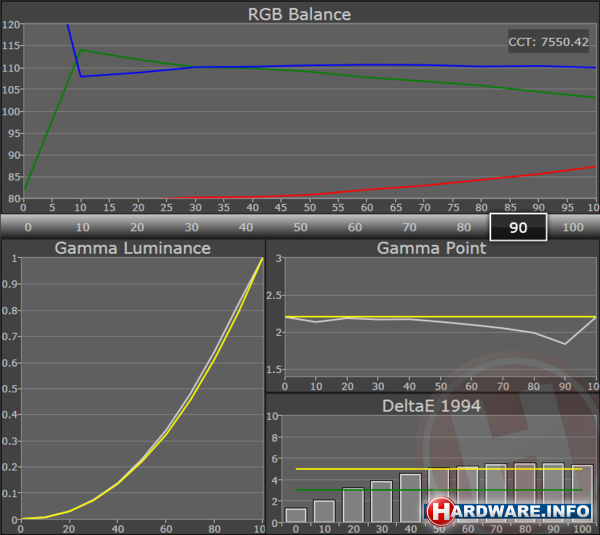This screenshot has height=535, width=600.
Task: Open the Hardware.info watermark logo
Action: tap(510, 510)
